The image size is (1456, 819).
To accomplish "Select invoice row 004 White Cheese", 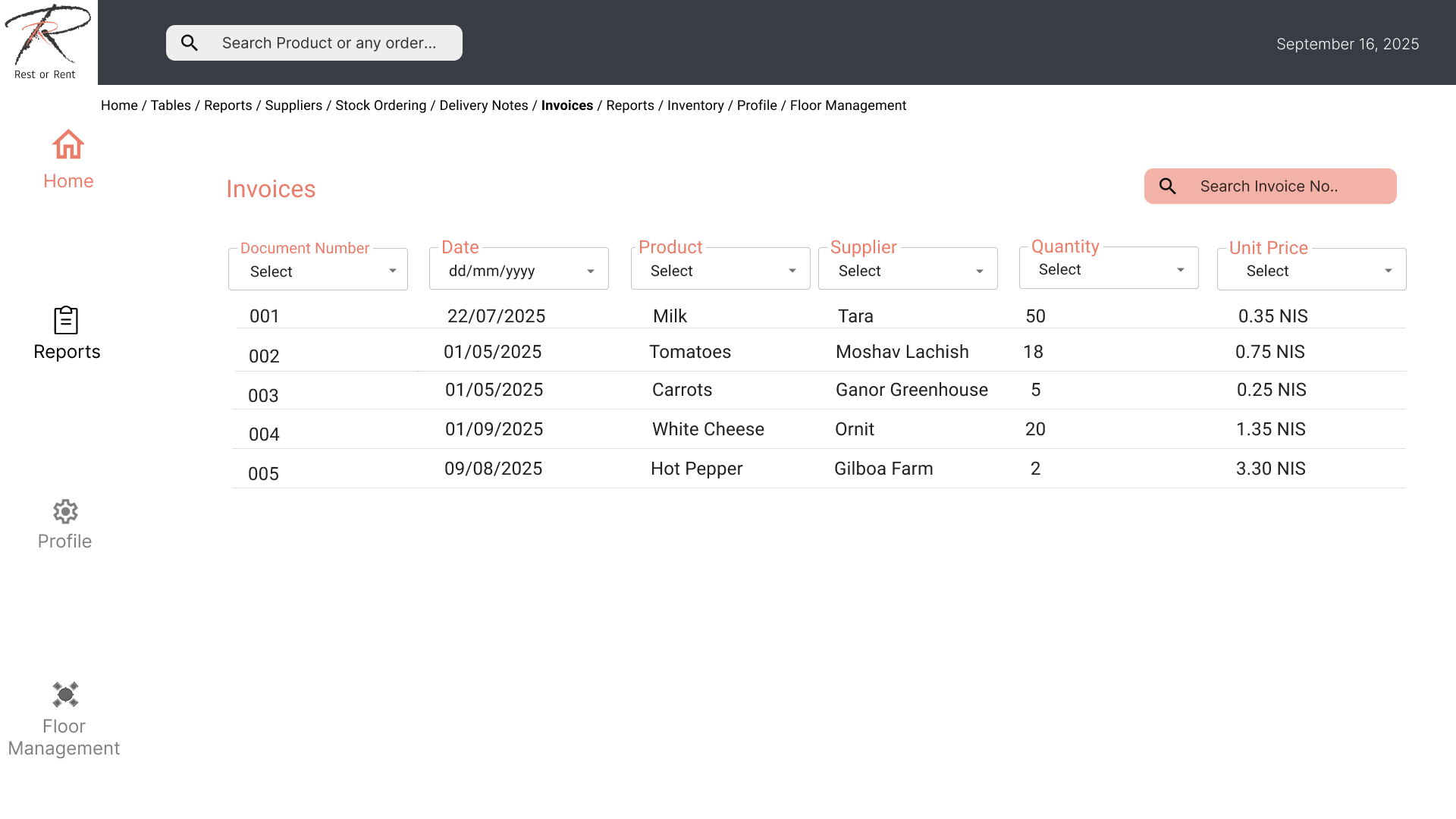I will 708,429.
